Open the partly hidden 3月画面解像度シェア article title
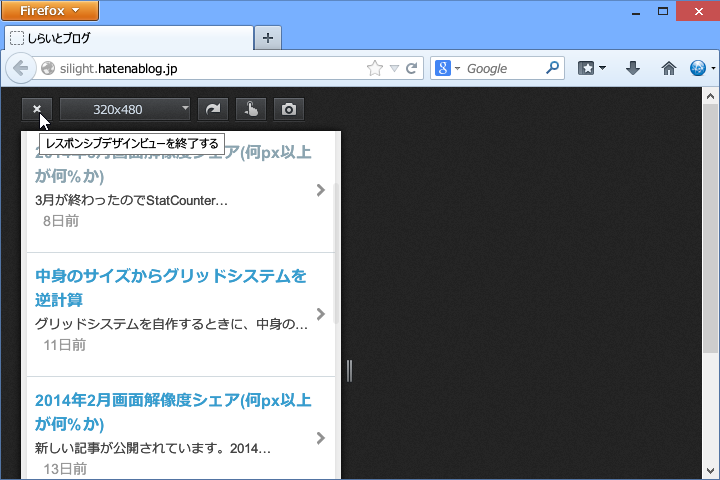Viewport: 720px width, 480px height. coord(173,165)
